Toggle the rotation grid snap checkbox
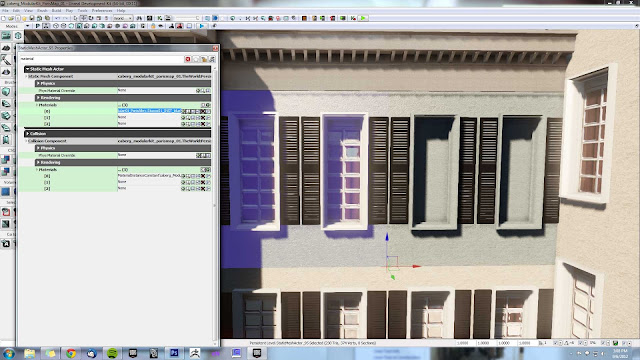The image size is (640, 360). point(581,343)
